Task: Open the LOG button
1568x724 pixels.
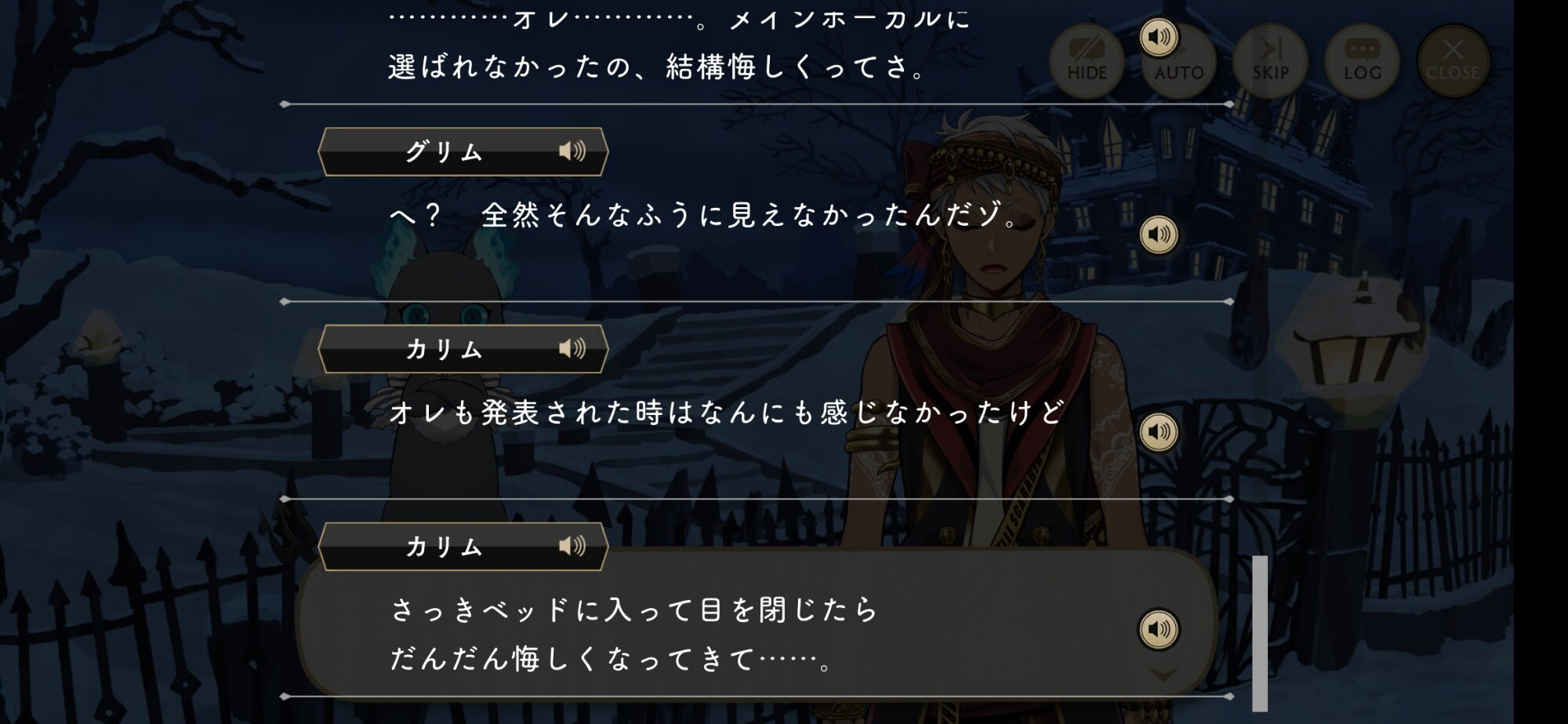Action: [1362, 61]
